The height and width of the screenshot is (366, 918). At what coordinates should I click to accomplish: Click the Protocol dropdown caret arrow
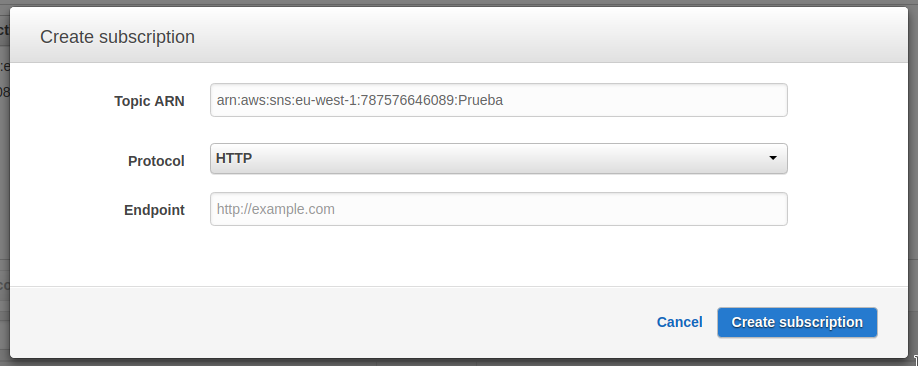773,158
